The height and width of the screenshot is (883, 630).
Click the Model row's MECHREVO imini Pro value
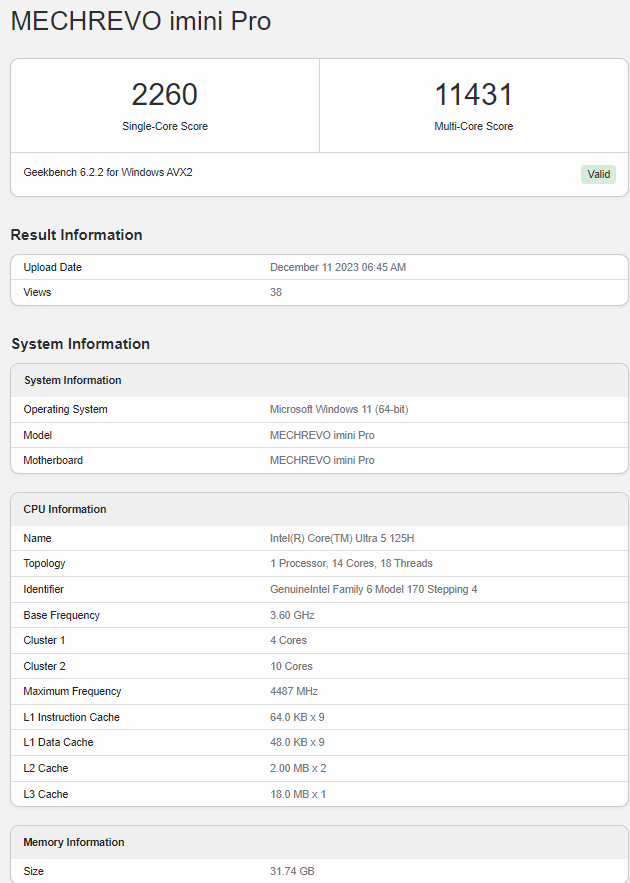tap(322, 435)
